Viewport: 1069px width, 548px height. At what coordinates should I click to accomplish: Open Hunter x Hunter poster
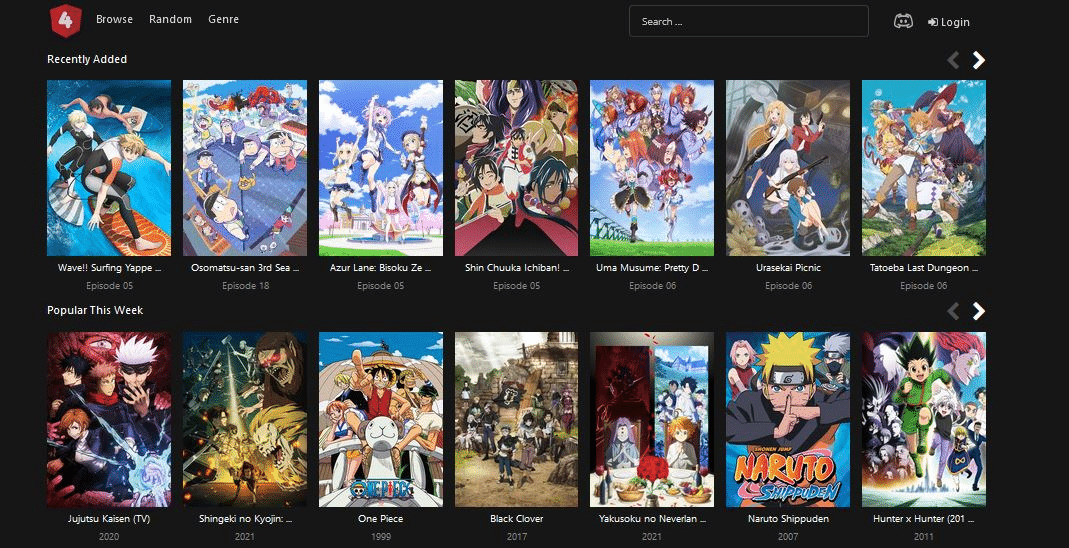[x=924, y=419]
